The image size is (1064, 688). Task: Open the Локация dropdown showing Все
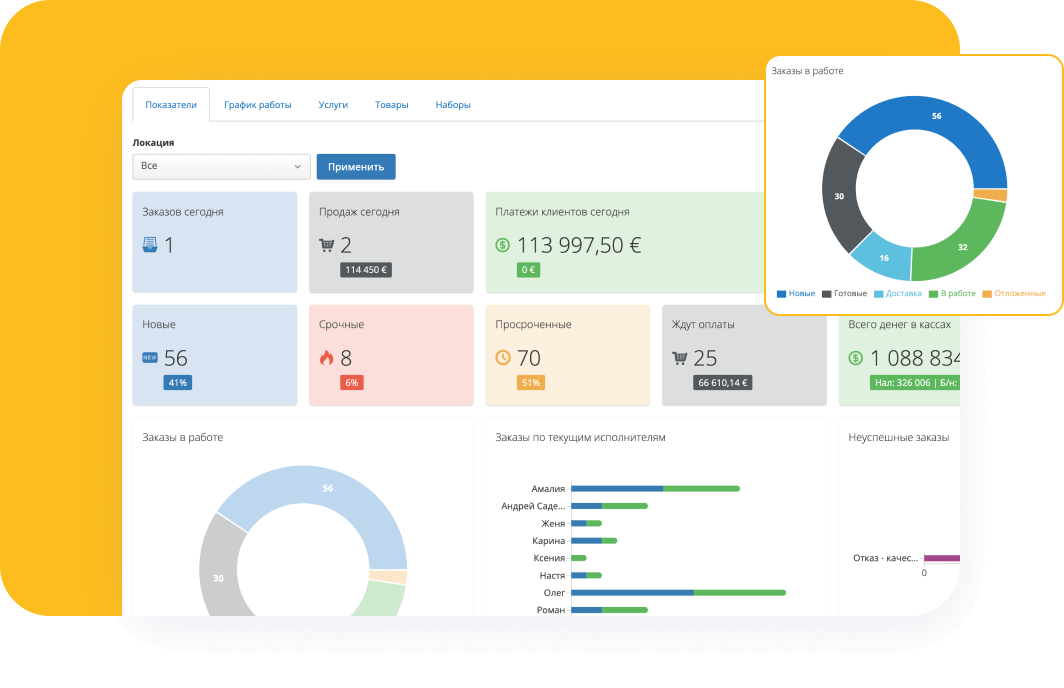[x=221, y=166]
